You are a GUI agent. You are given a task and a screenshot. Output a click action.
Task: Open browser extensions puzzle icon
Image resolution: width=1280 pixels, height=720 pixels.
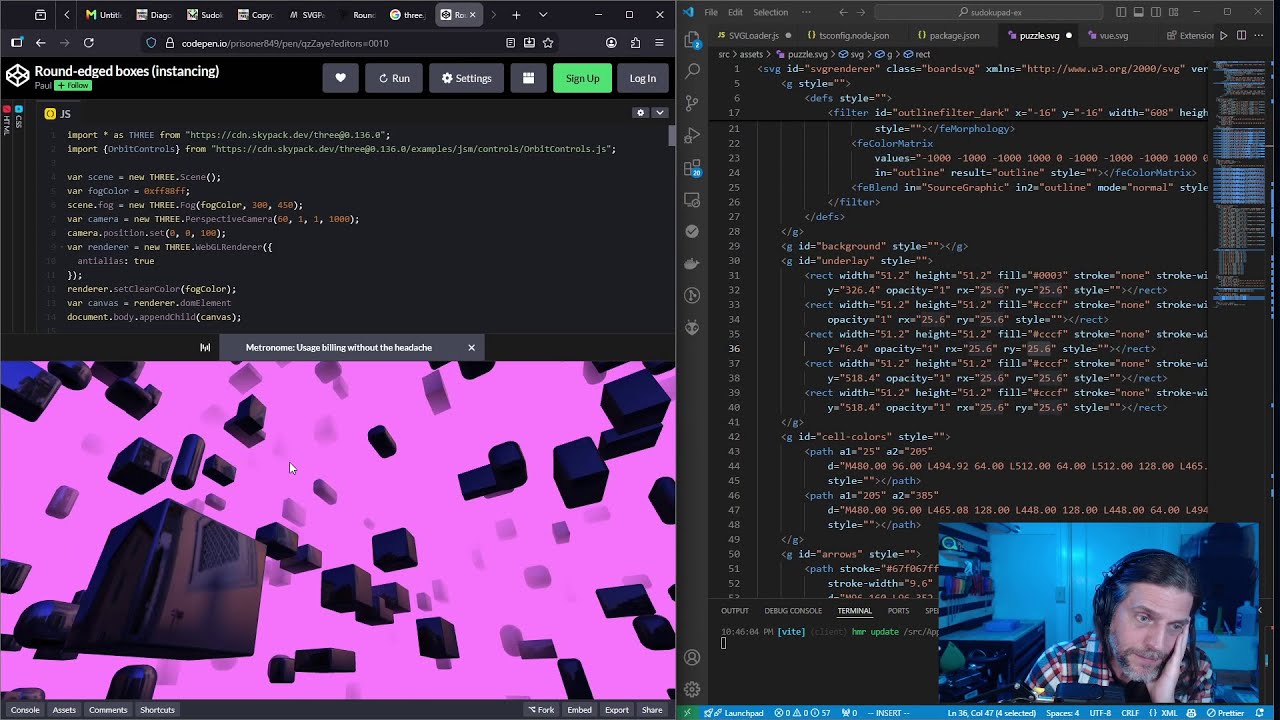coord(635,43)
